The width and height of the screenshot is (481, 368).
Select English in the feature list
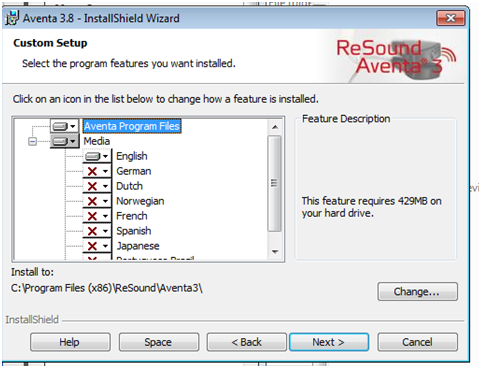(132, 156)
